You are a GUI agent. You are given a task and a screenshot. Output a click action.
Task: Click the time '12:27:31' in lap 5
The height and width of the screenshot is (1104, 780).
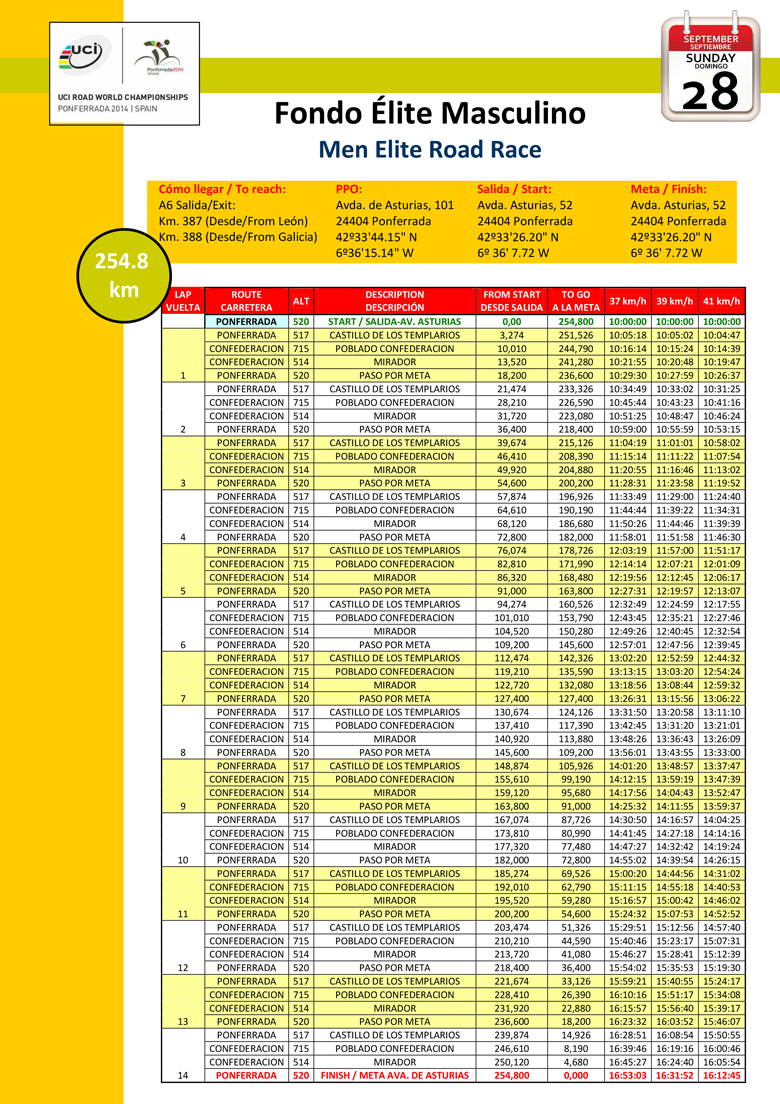click(x=628, y=591)
